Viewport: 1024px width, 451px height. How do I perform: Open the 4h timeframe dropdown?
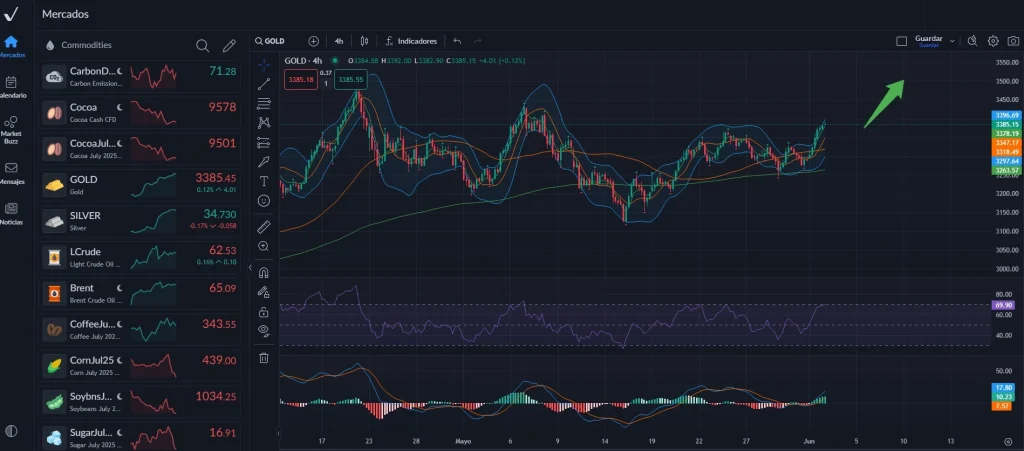(x=339, y=41)
